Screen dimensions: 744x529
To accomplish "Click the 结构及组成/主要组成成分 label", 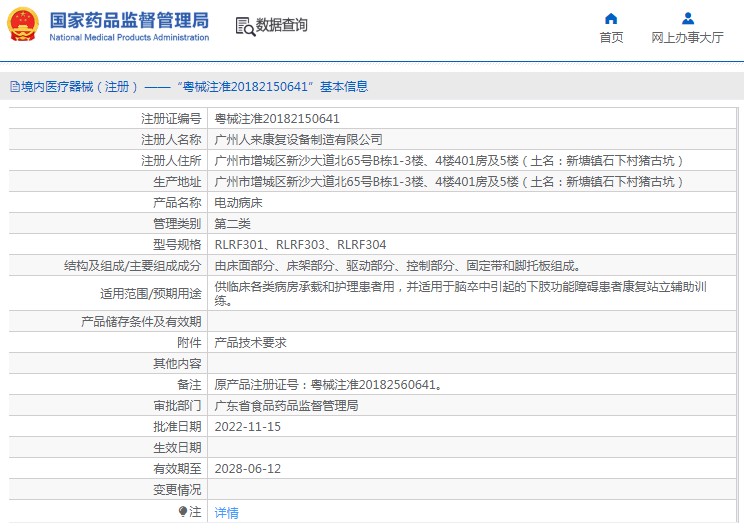I will click(x=133, y=266).
